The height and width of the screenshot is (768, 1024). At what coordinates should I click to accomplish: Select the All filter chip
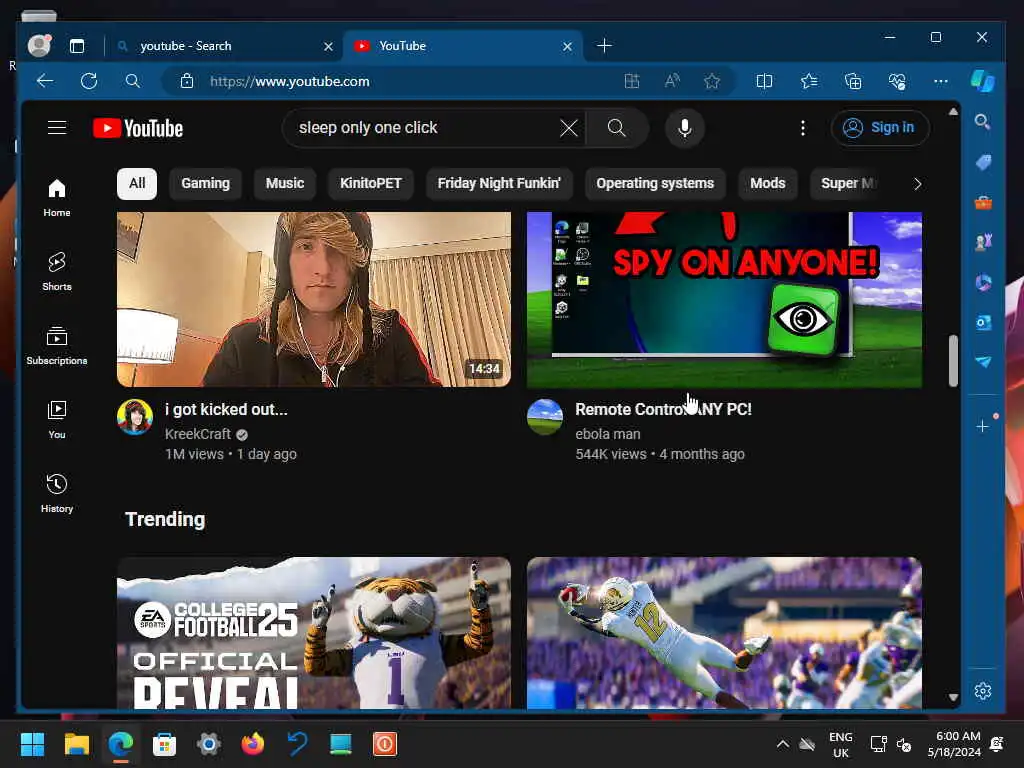(136, 184)
